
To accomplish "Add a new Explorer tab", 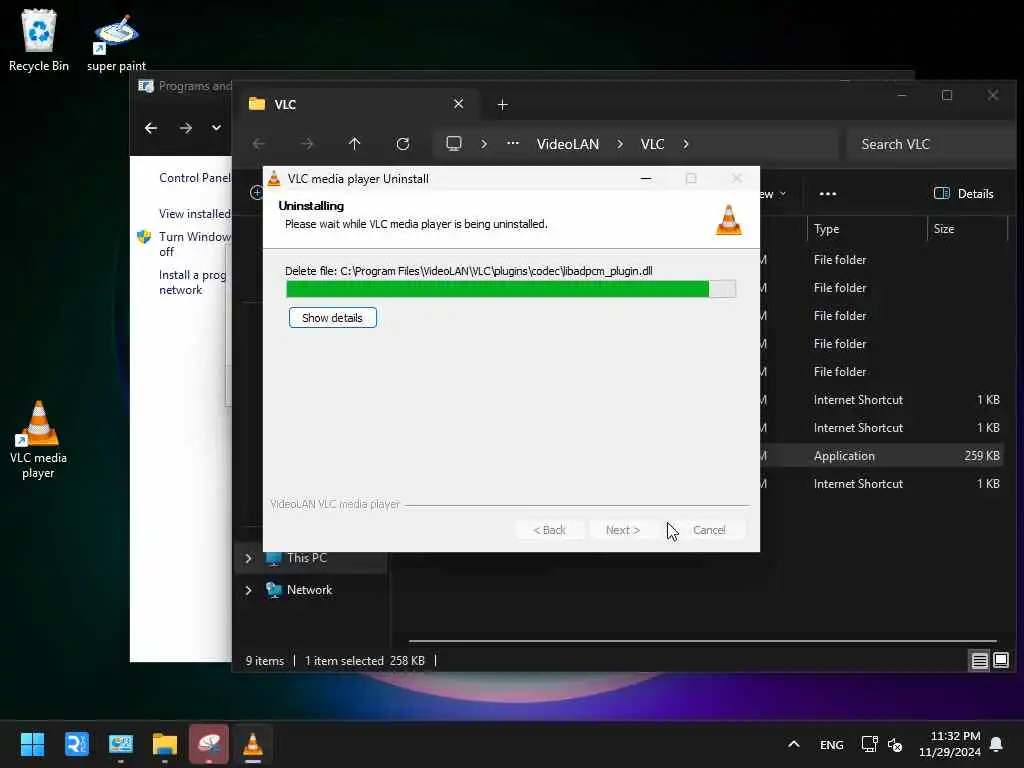I will [502, 104].
